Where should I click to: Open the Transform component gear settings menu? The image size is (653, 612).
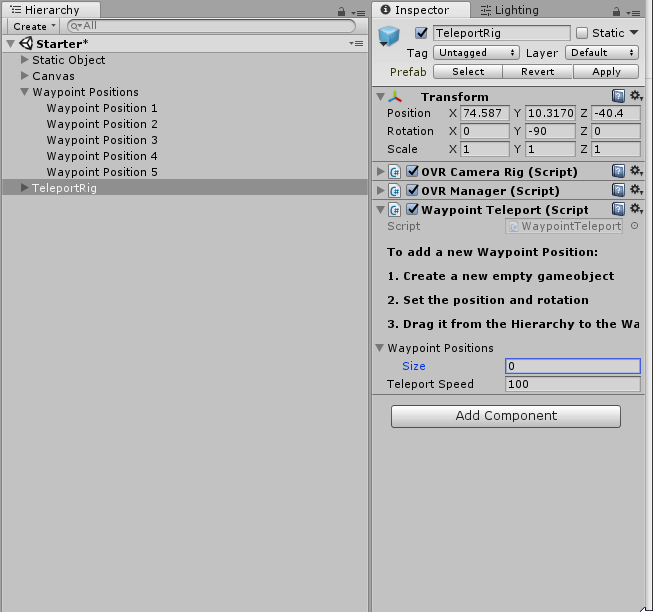(x=635, y=97)
